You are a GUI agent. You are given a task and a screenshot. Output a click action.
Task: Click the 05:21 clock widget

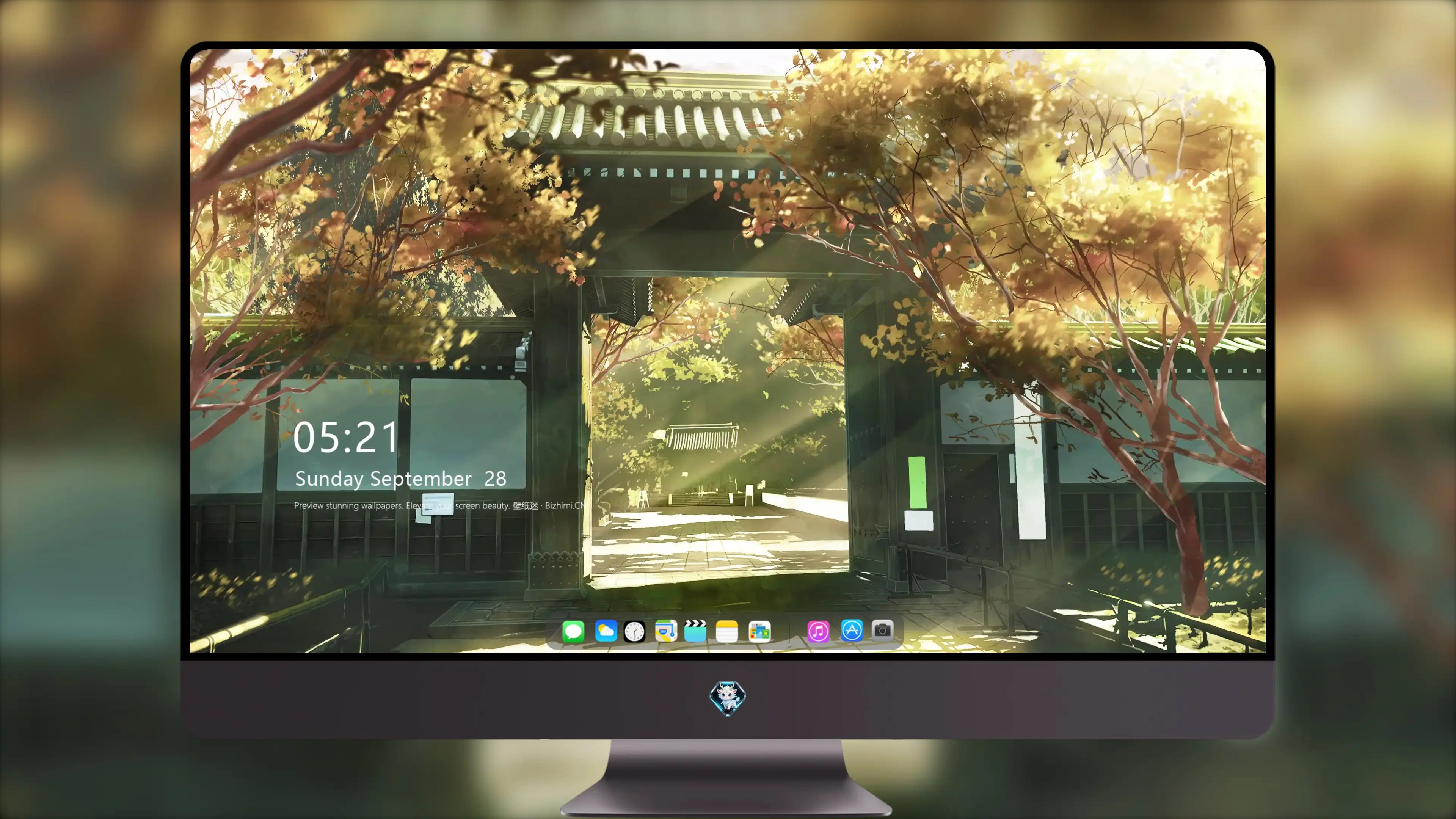(x=345, y=438)
